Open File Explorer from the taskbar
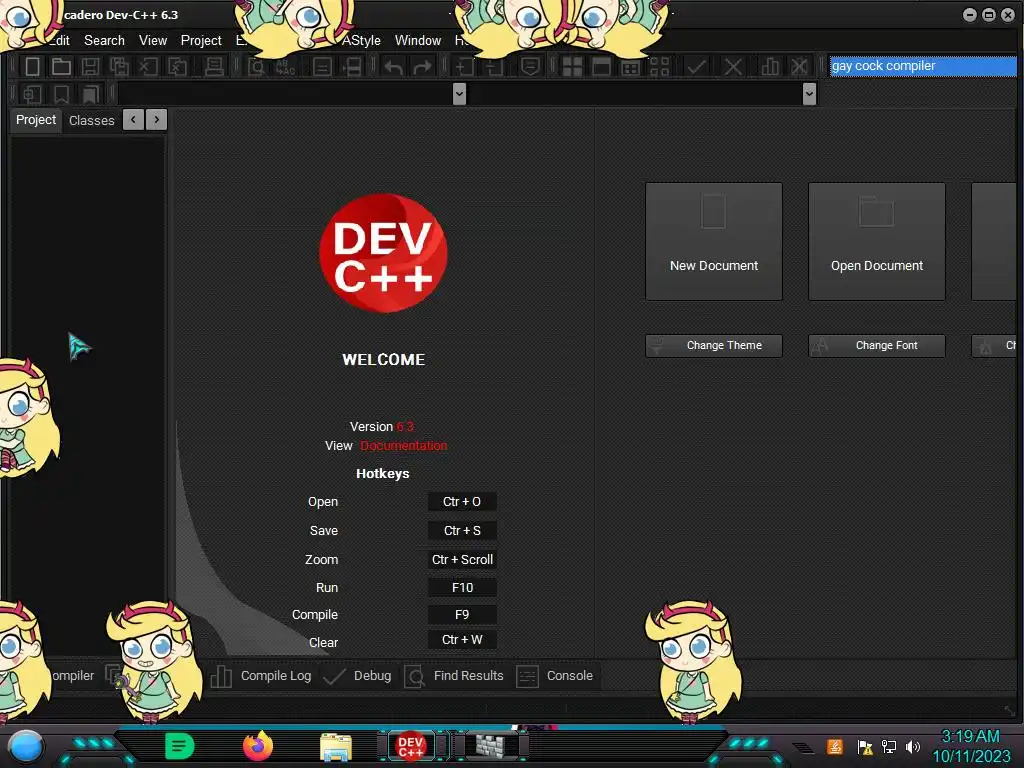Image resolution: width=1024 pixels, height=768 pixels. click(336, 747)
